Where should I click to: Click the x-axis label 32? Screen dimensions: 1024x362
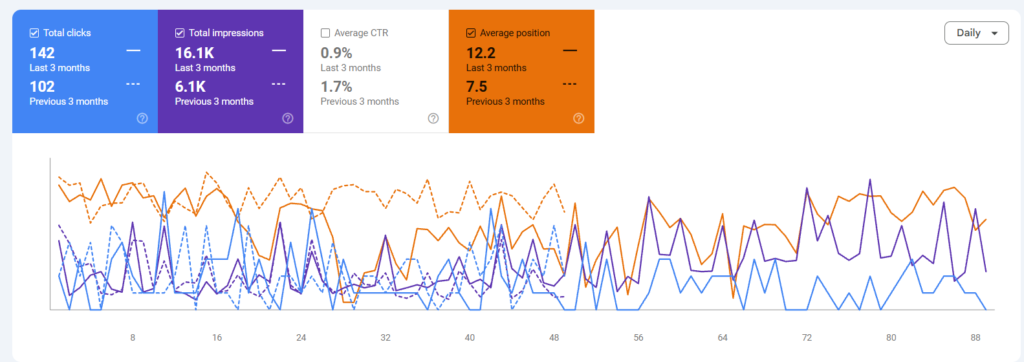click(x=385, y=338)
